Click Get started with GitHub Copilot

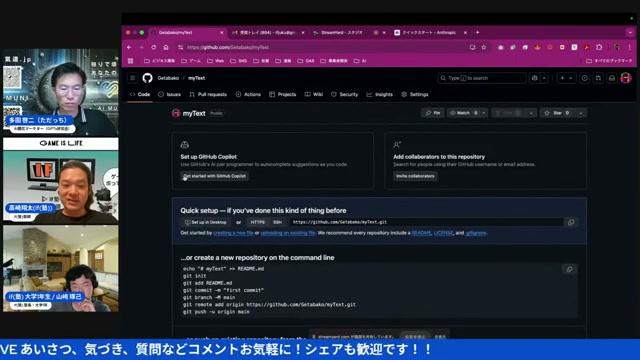tap(215, 176)
